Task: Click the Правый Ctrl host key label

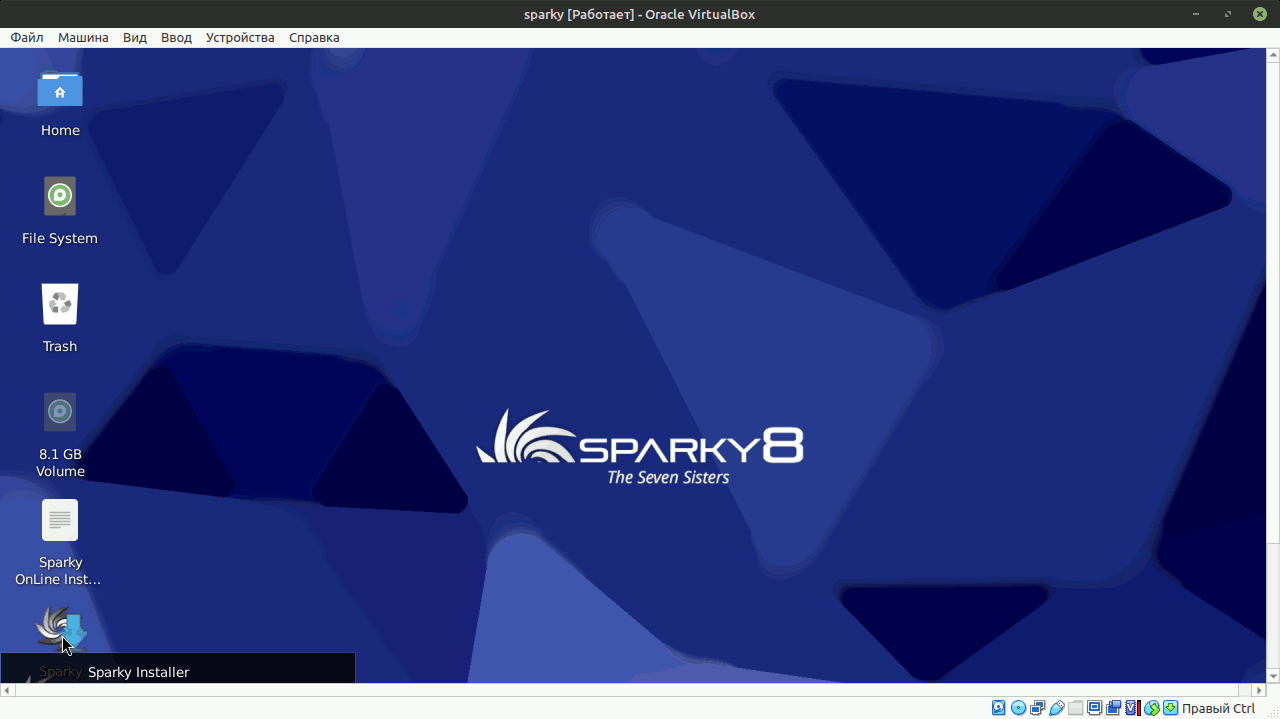Action: [x=1218, y=708]
